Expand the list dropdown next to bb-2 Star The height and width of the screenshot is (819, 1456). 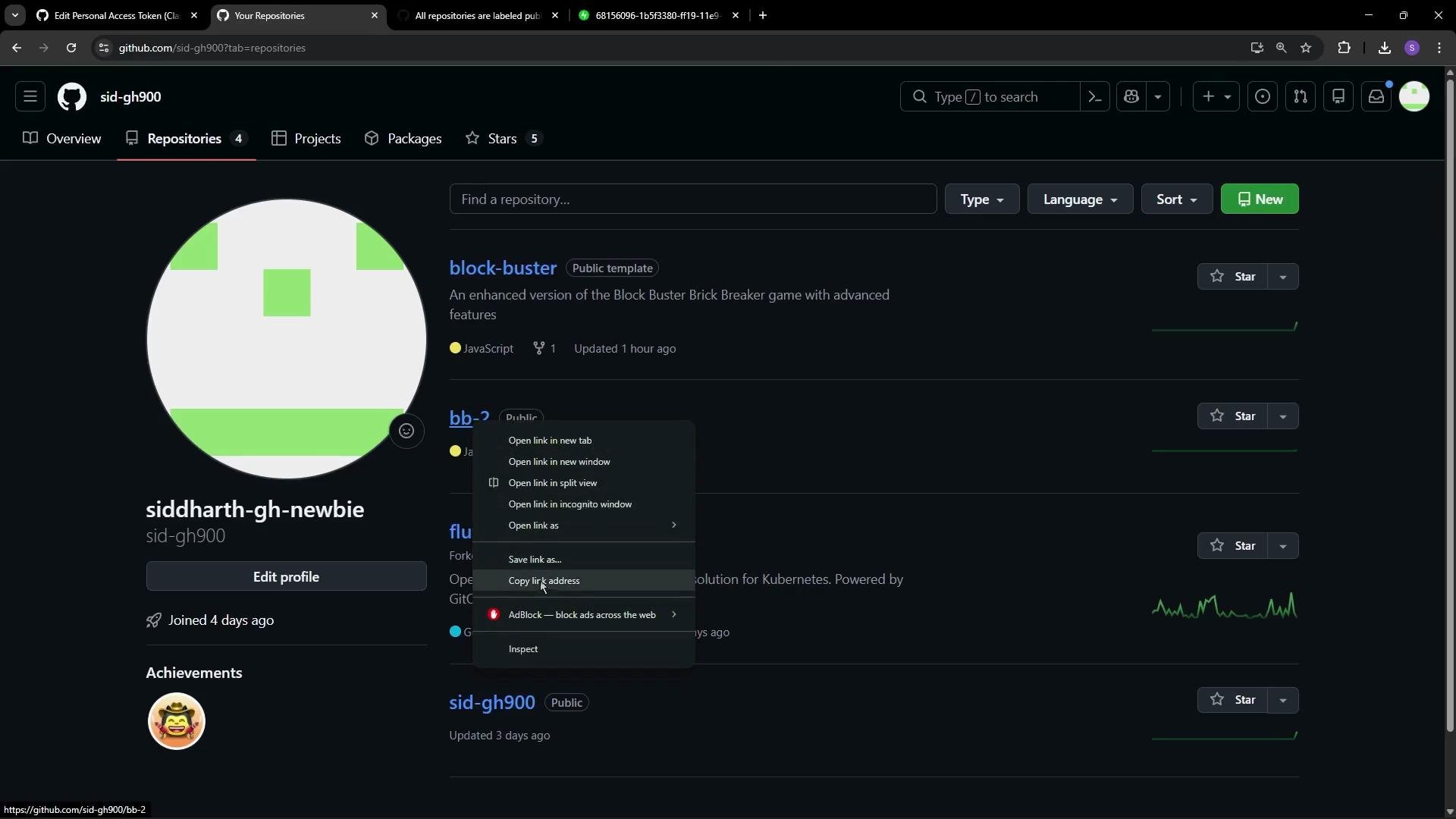click(x=1283, y=416)
